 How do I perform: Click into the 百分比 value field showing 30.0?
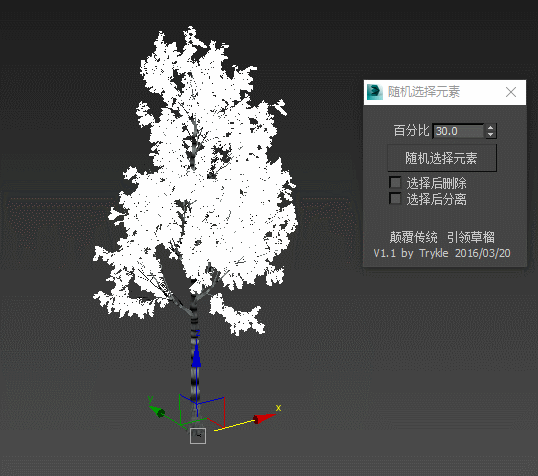(x=458, y=131)
